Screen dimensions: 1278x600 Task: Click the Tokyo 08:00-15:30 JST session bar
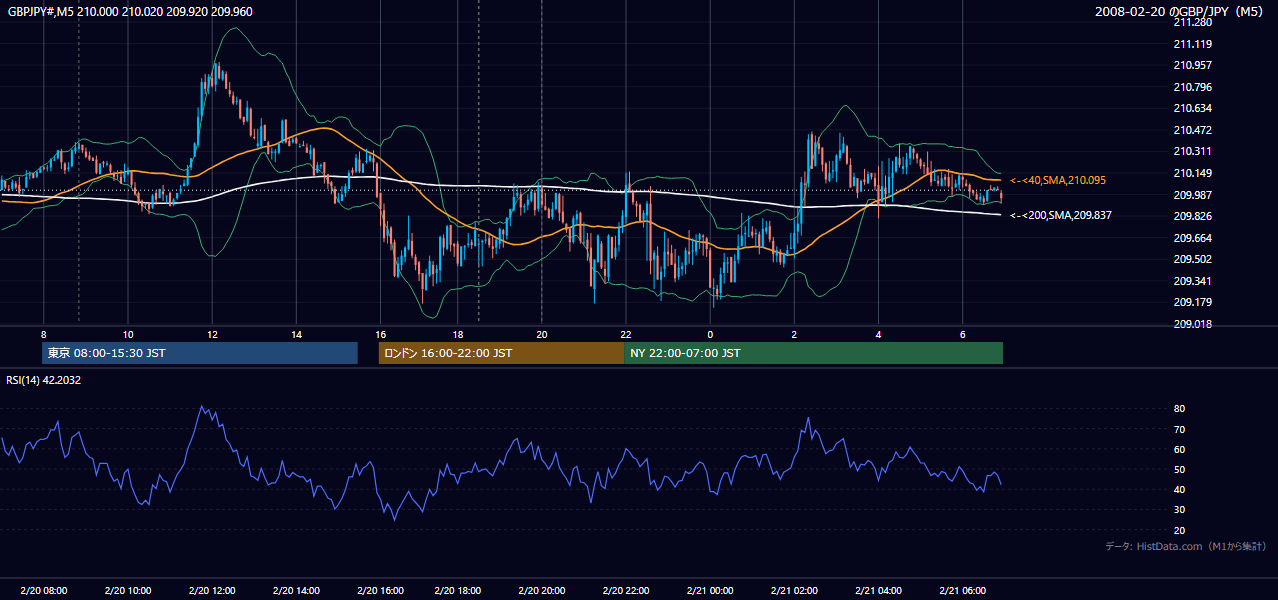[200, 353]
